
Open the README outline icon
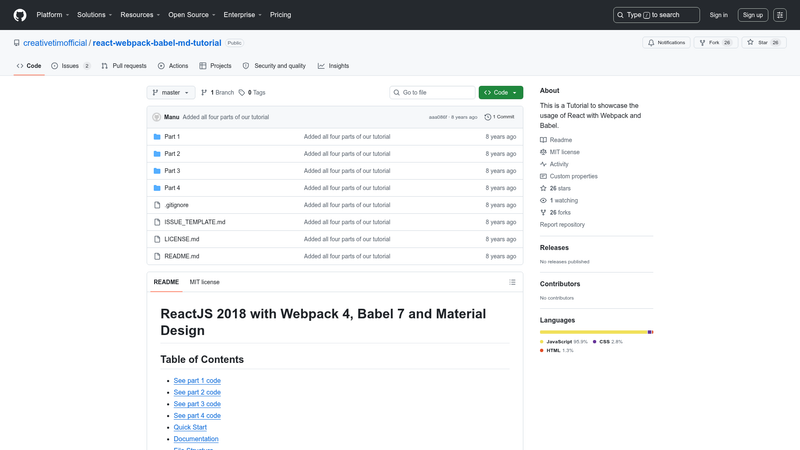coord(512,282)
